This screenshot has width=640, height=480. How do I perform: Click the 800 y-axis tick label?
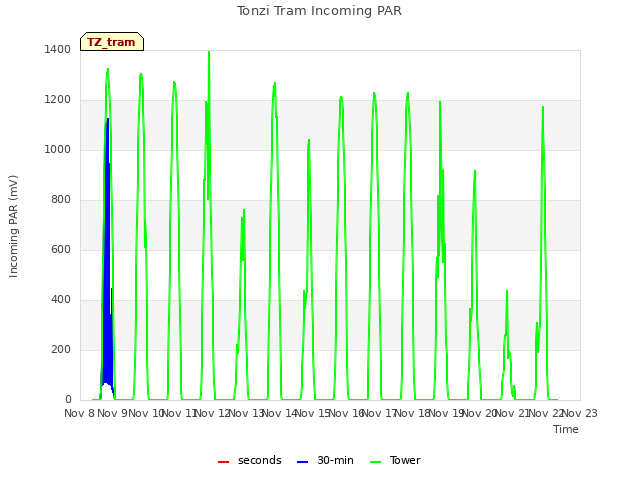[x=61, y=200]
